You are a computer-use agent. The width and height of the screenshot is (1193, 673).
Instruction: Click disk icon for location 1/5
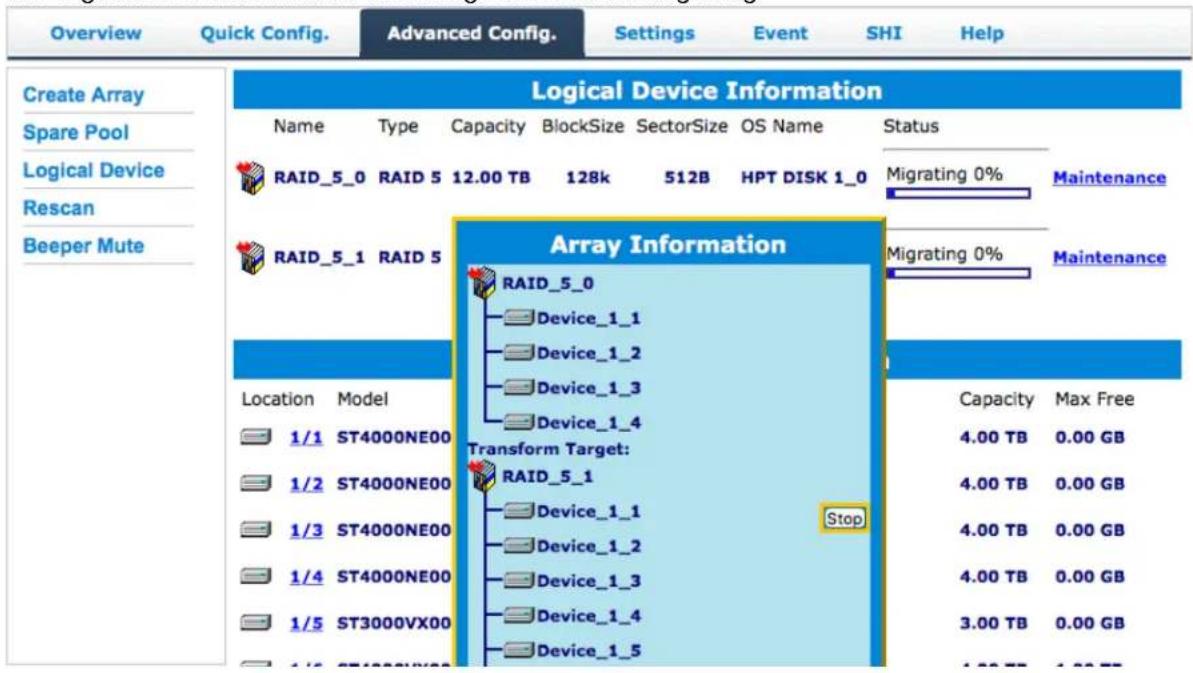coord(256,622)
